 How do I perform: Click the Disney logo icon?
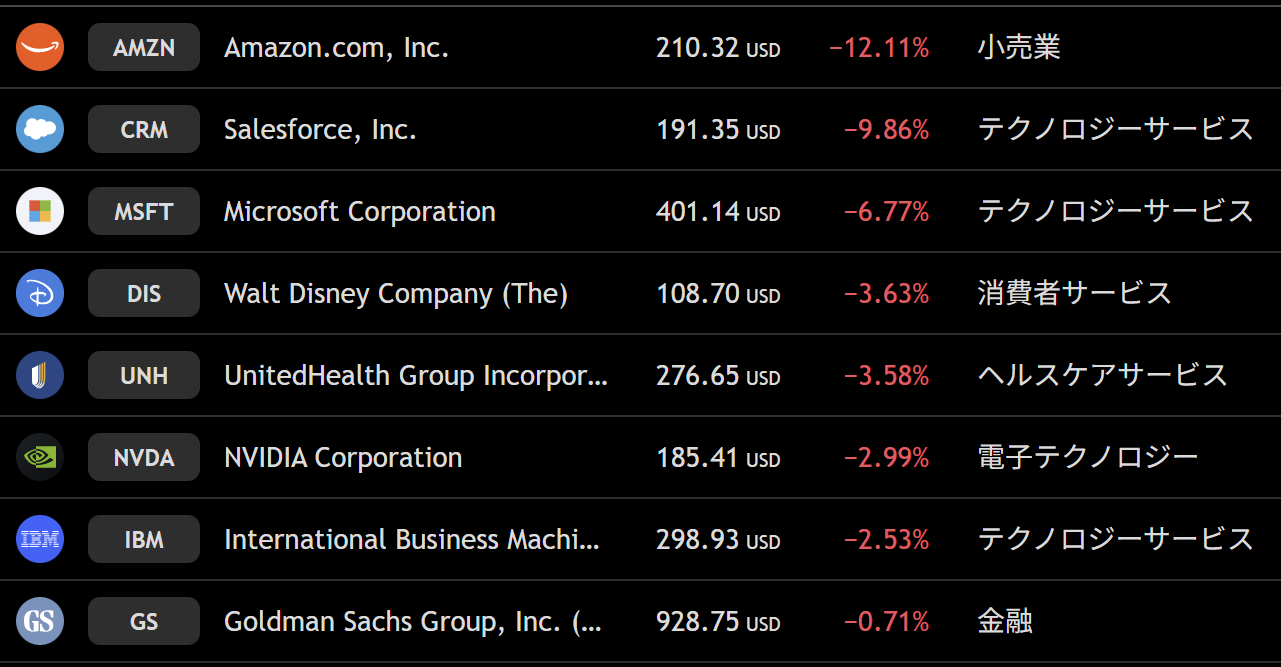40,293
